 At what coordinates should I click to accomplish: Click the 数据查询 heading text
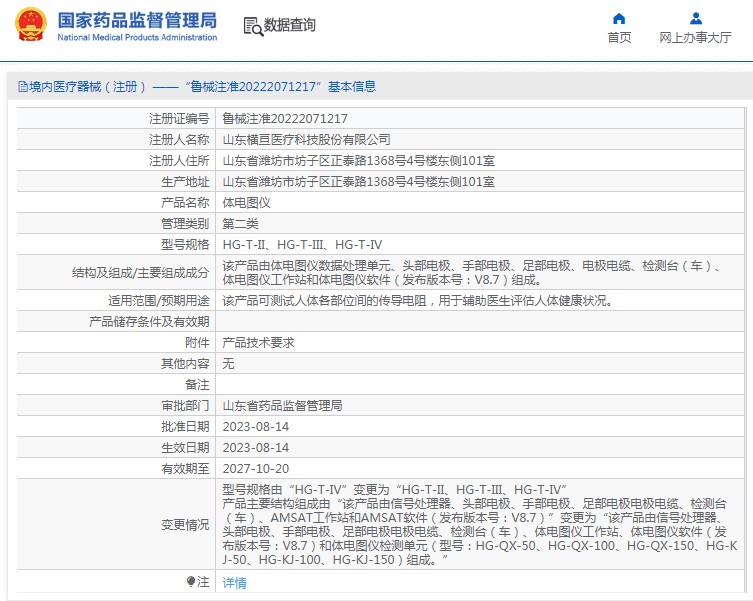[x=290, y=26]
